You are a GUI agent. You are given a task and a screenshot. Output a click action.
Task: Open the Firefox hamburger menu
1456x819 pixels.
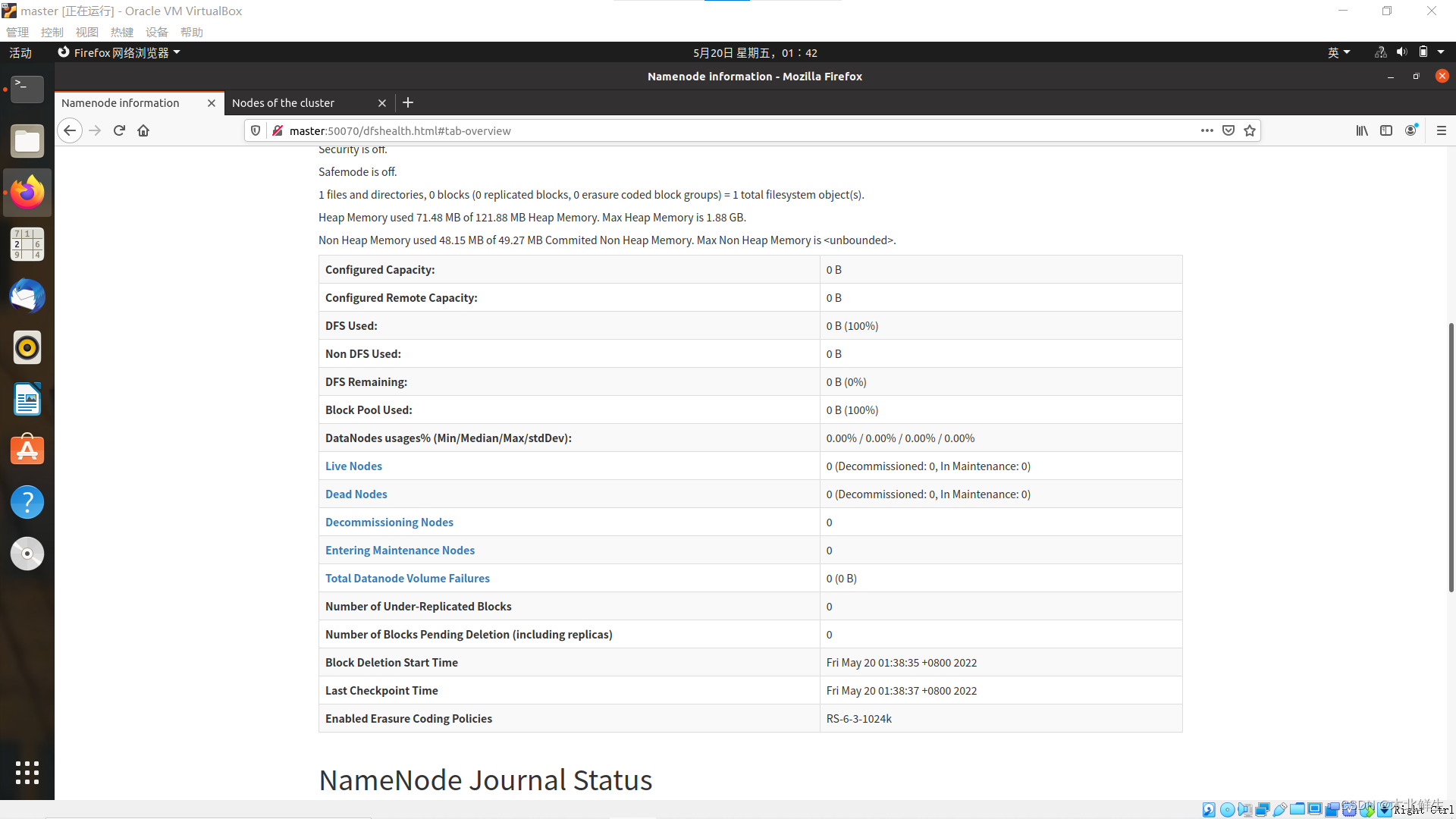1442,130
